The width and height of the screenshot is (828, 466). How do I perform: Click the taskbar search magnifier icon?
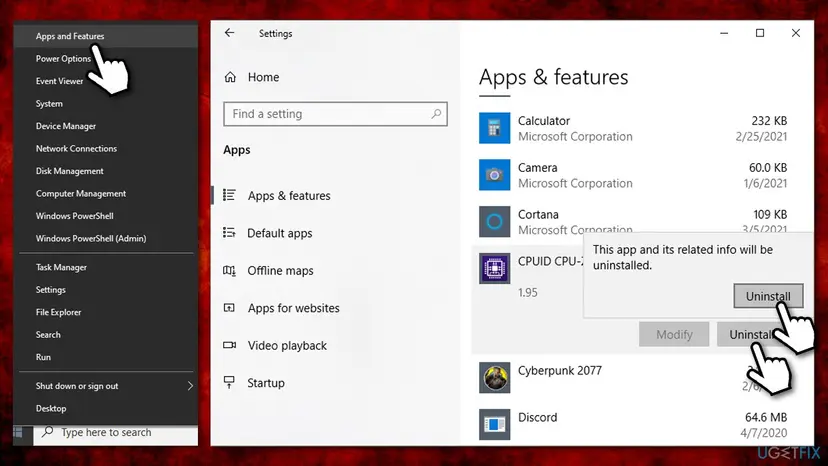[48, 432]
